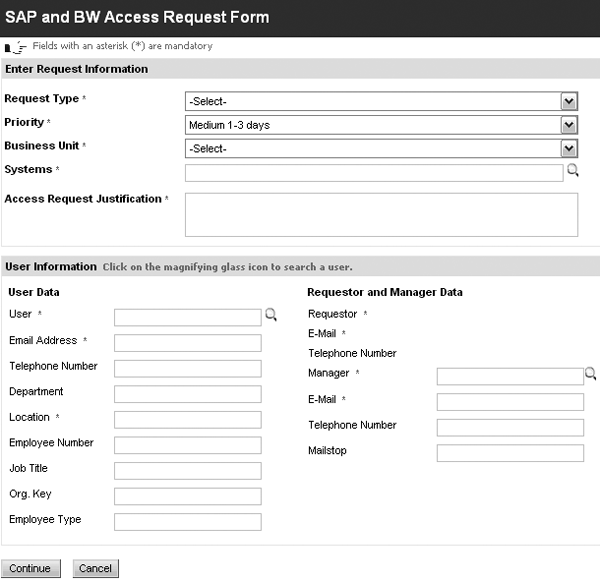Select the Manager E-Mail input field
This screenshot has width=600, height=582.
point(510,402)
